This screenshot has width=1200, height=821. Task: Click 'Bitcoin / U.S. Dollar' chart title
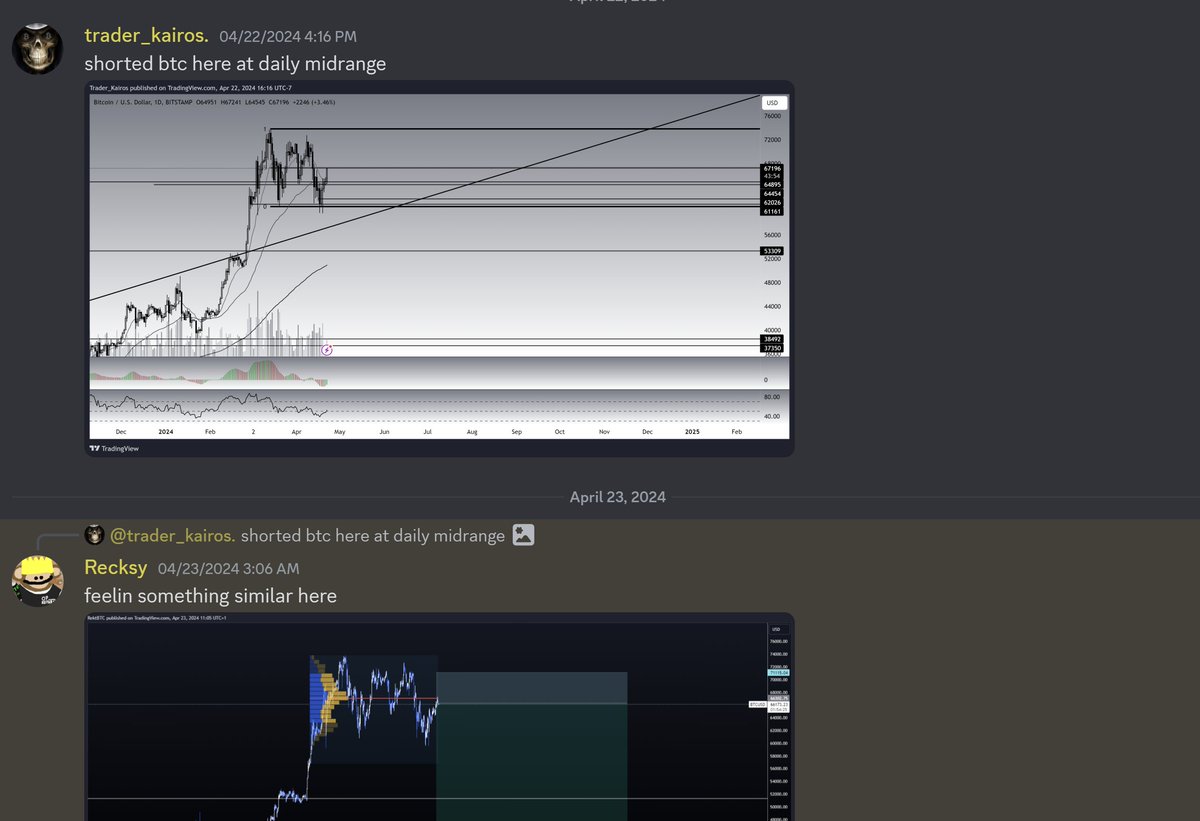pyautogui.click(x=121, y=102)
